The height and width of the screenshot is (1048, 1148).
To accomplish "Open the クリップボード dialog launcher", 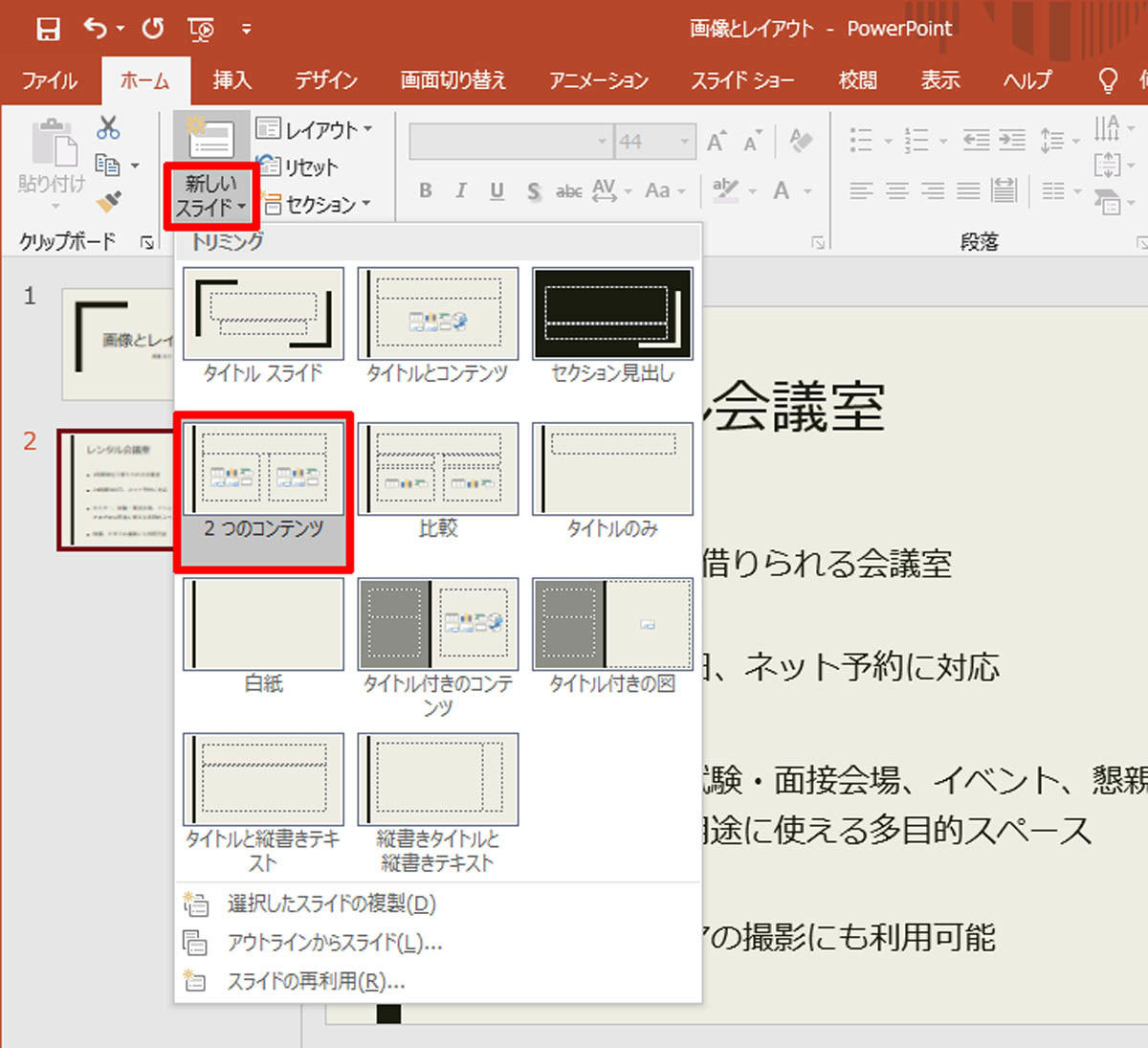I will 147,243.
